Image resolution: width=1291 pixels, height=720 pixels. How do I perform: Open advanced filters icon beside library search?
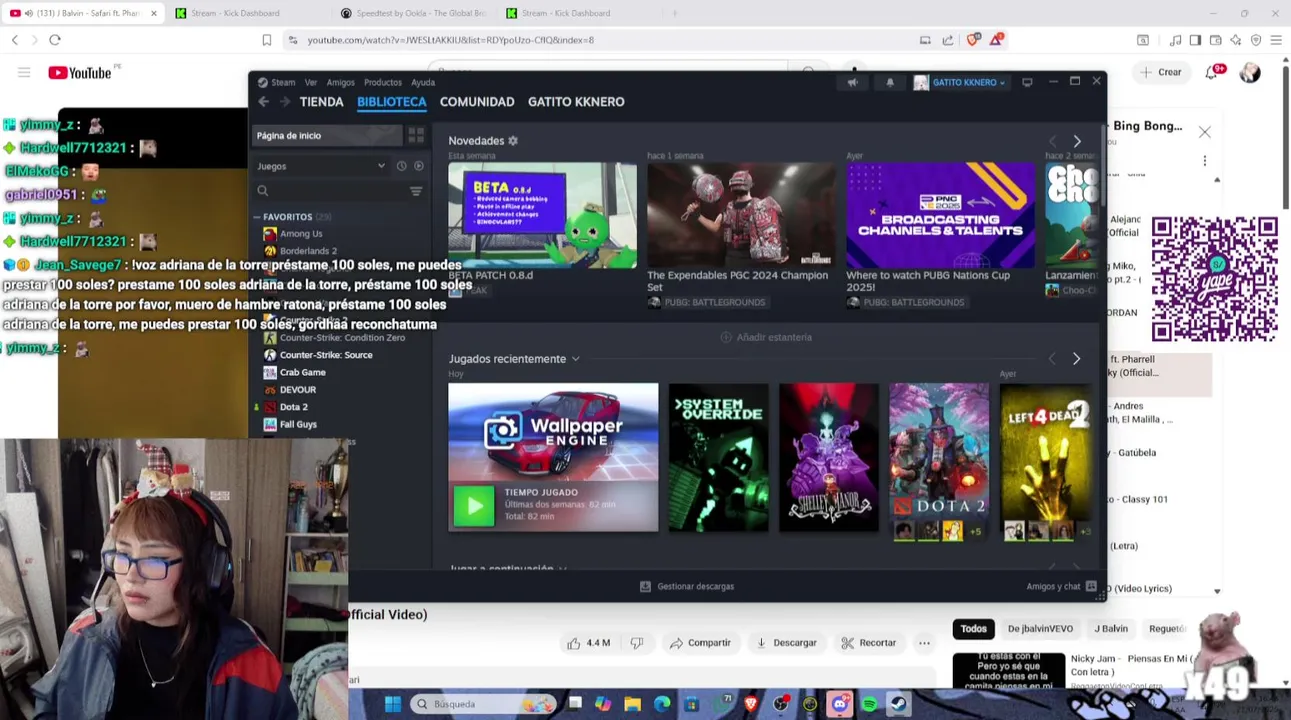[416, 191]
